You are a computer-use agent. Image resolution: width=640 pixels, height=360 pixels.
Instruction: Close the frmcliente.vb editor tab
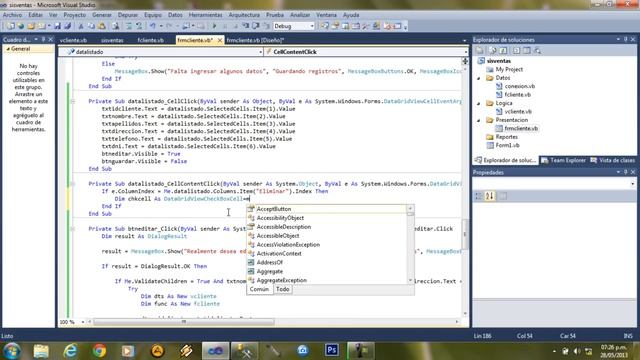(220, 40)
